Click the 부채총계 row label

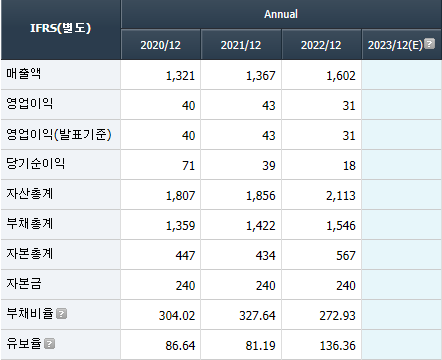coord(29,223)
